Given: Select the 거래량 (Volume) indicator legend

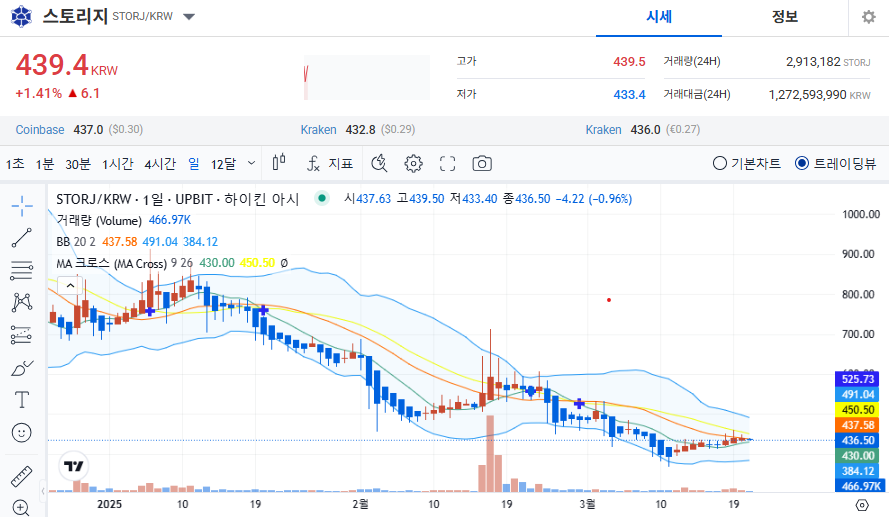Looking at the screenshot, I should click(x=99, y=221).
